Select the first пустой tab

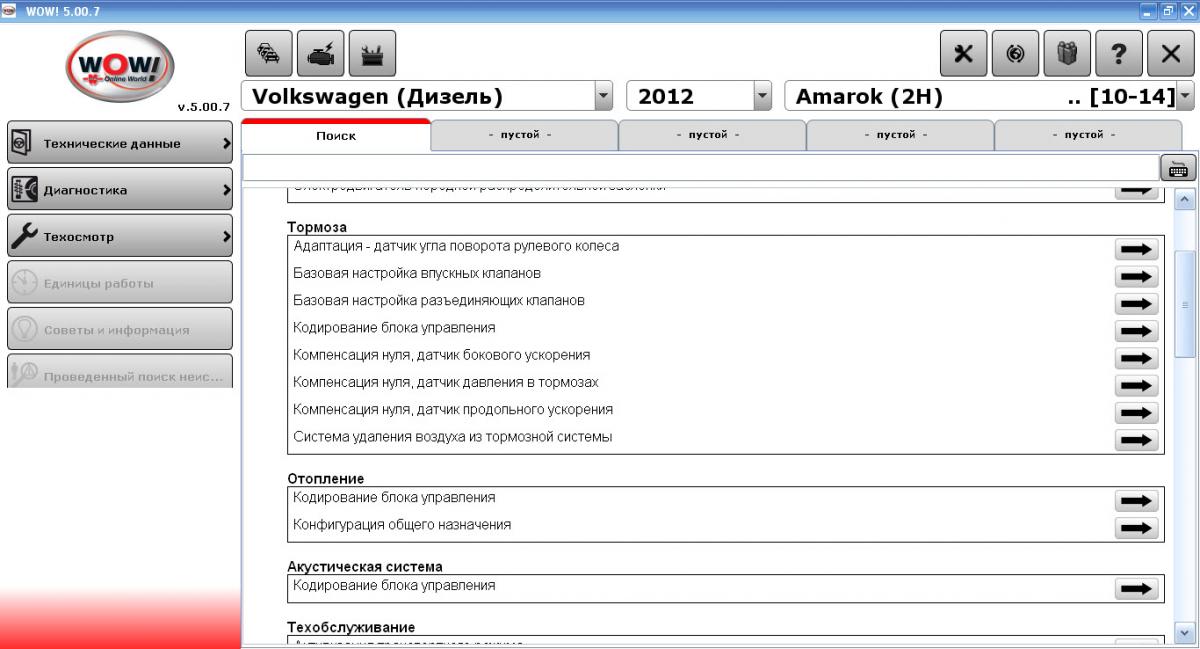(x=524, y=135)
